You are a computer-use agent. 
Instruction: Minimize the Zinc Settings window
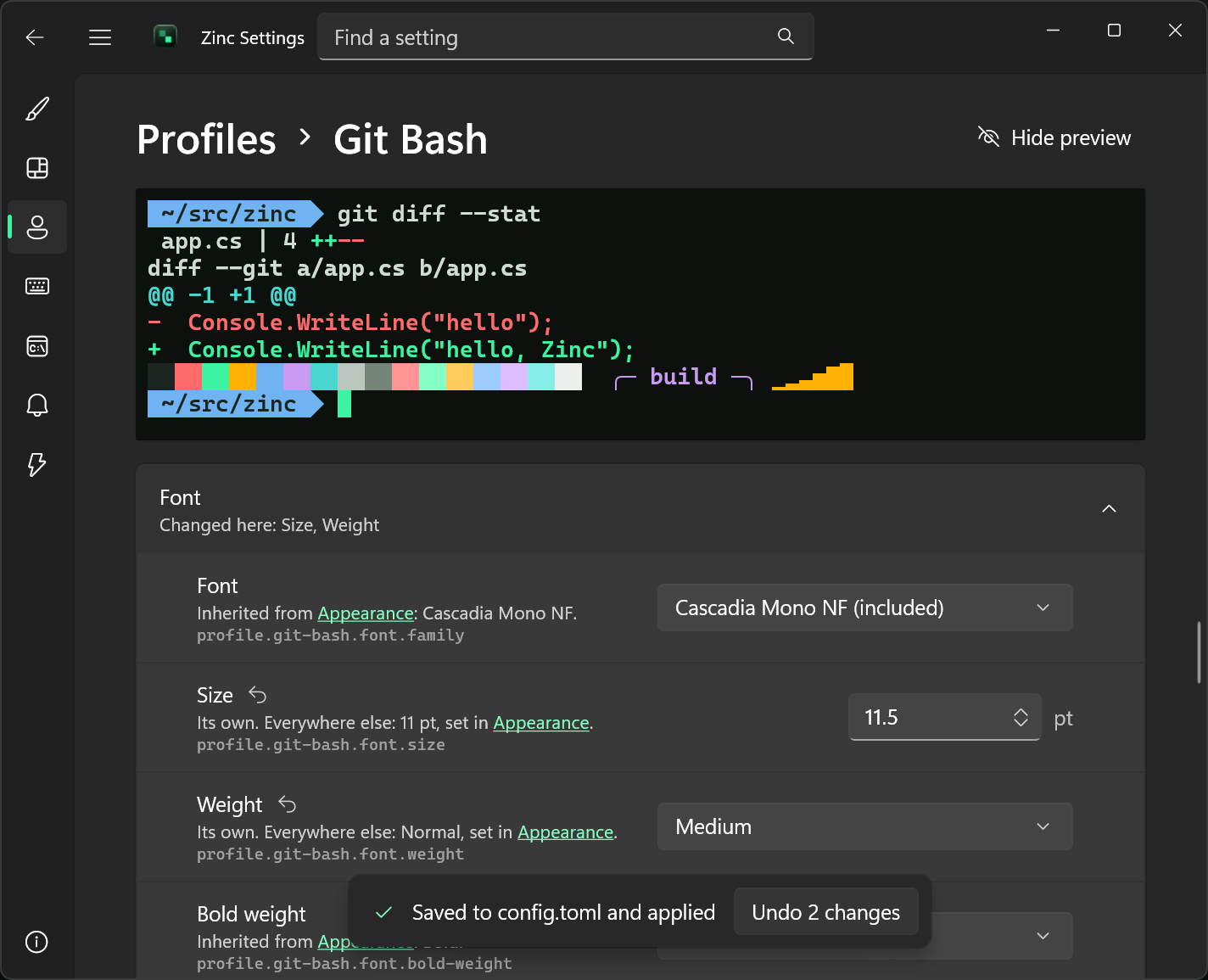1053,31
